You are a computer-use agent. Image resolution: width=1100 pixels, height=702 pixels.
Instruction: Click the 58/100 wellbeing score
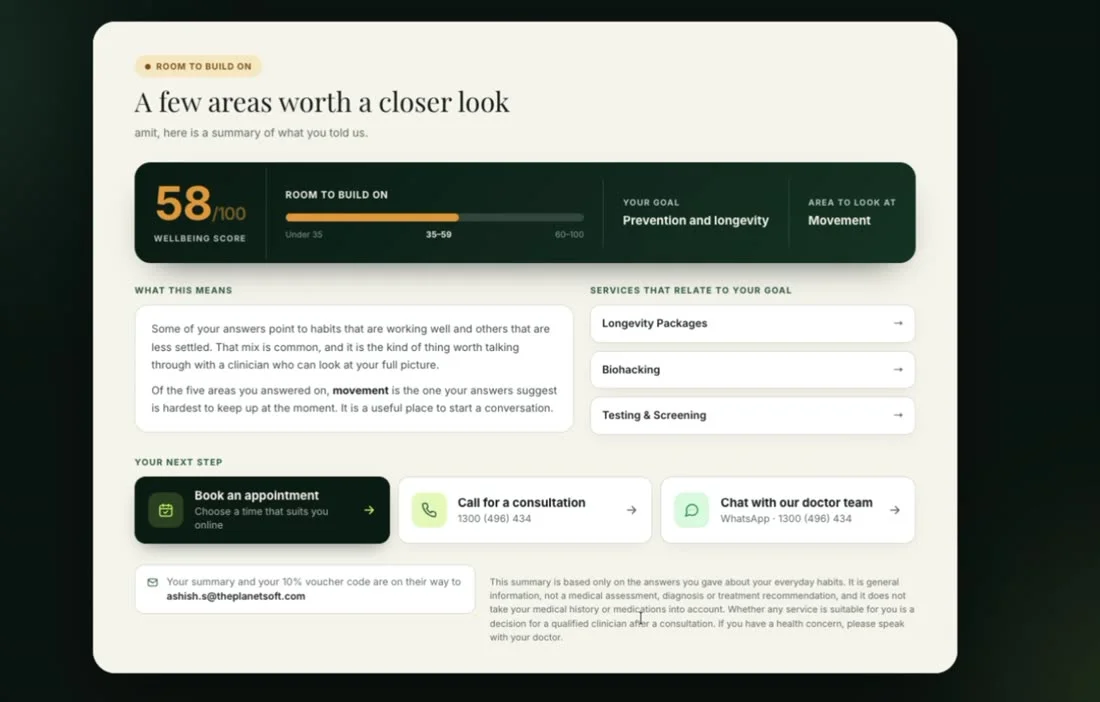click(200, 204)
